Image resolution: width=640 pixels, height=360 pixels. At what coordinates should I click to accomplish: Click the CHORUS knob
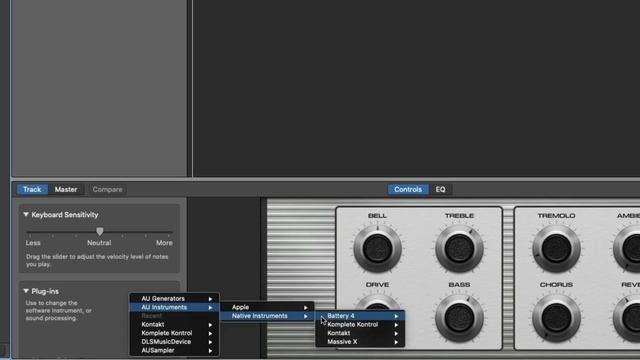click(x=556, y=318)
